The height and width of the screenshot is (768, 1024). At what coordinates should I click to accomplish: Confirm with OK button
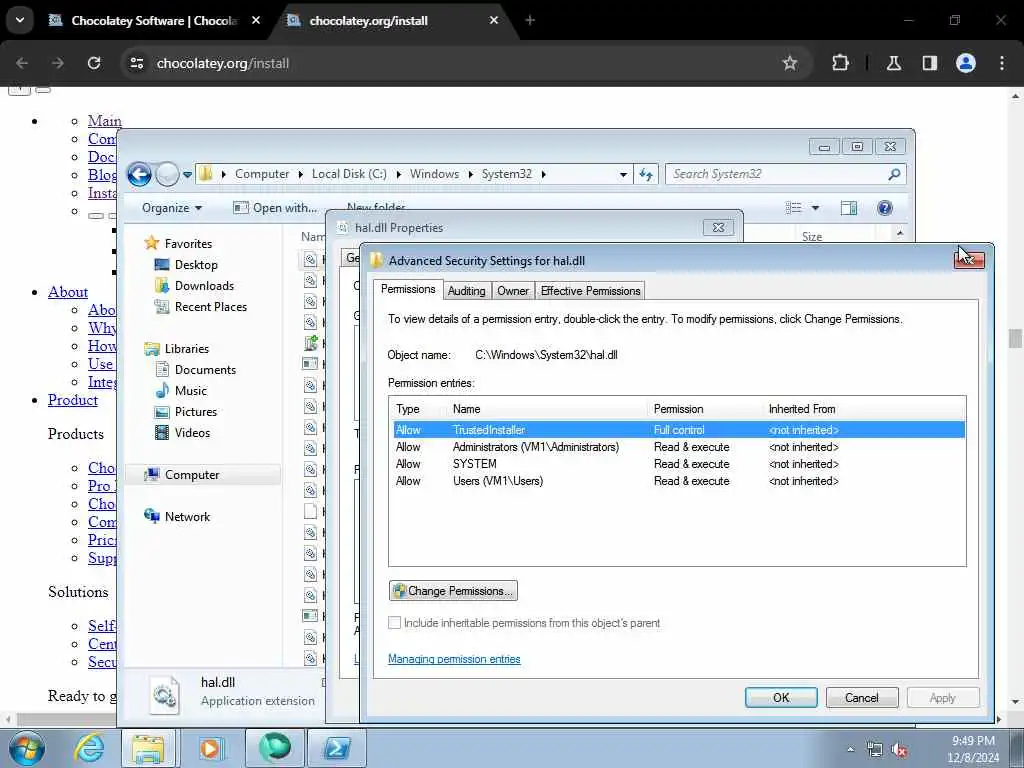pyautogui.click(x=781, y=698)
